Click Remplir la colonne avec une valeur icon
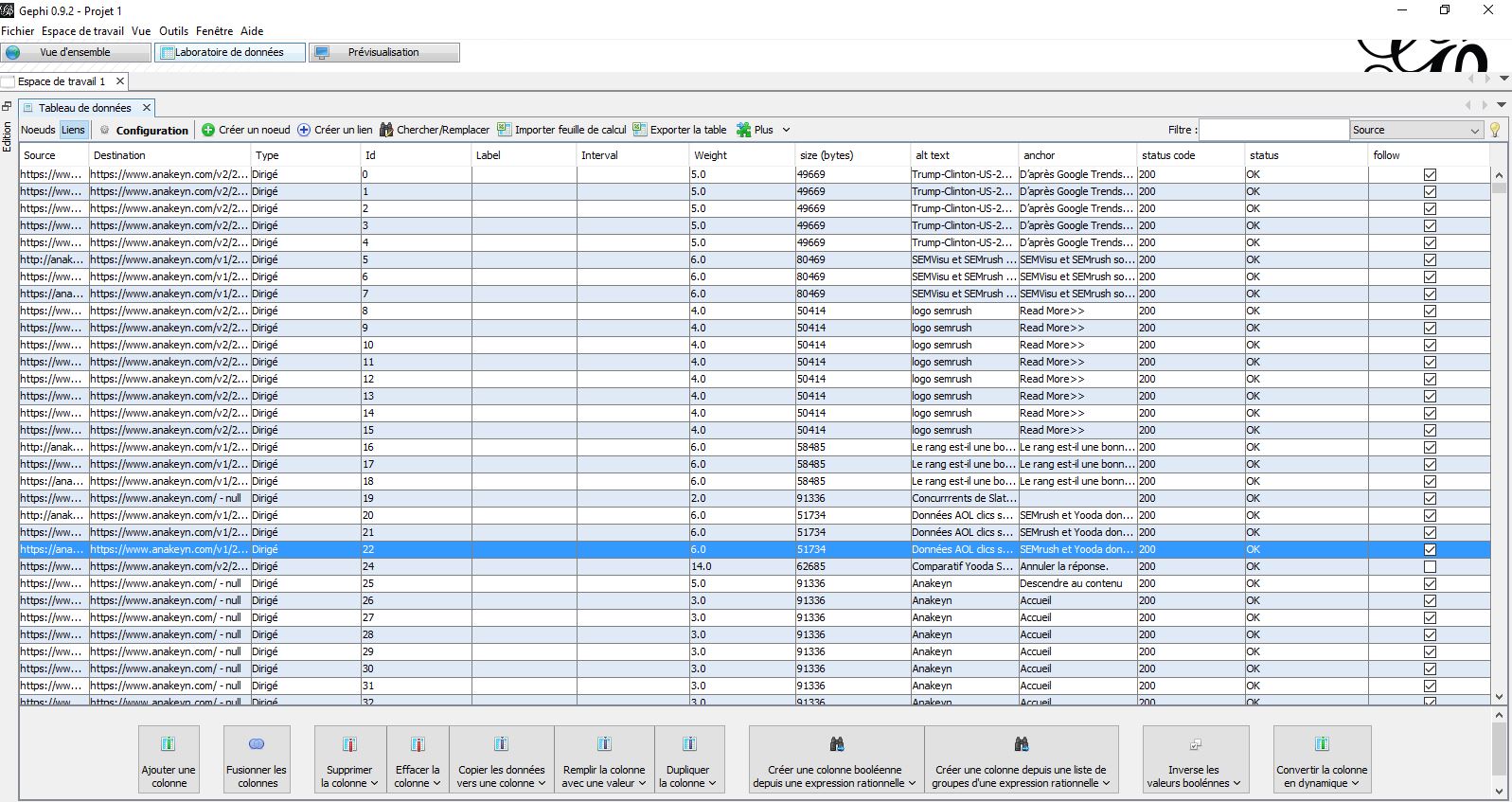This screenshot has width=1512, height=802. (x=604, y=744)
